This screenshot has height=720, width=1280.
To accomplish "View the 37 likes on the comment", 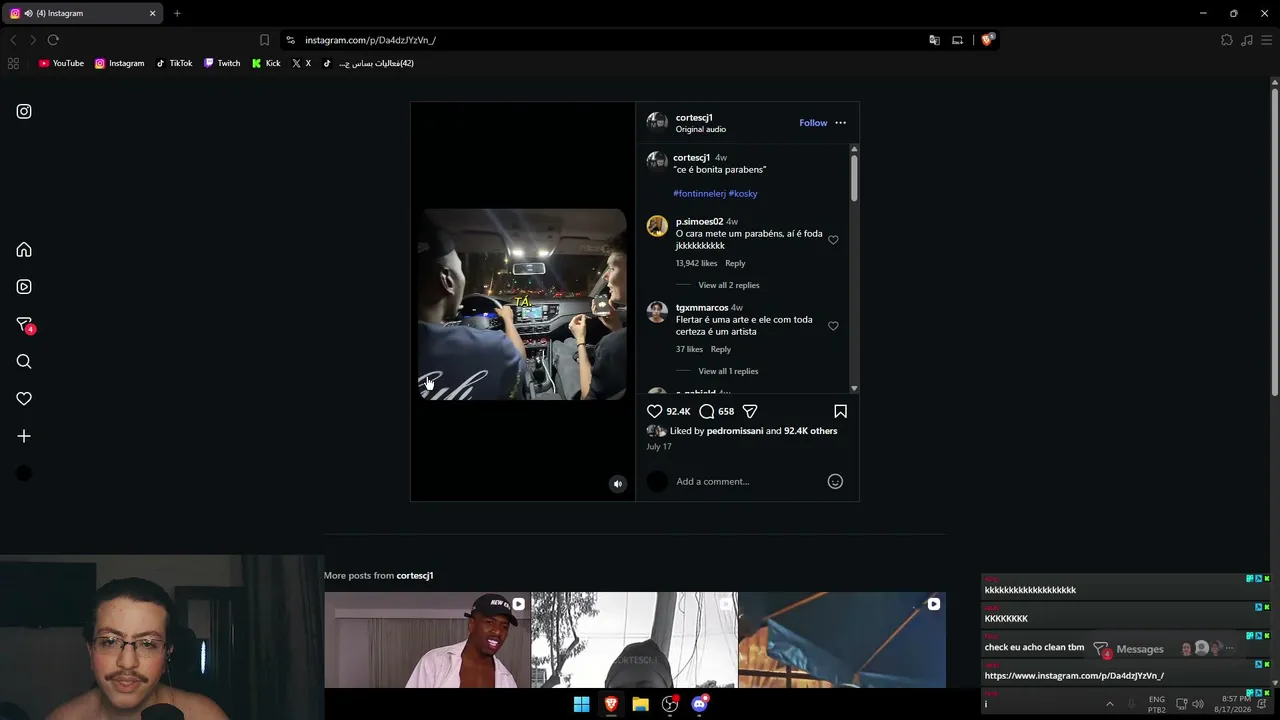I will pyautogui.click(x=689, y=350).
